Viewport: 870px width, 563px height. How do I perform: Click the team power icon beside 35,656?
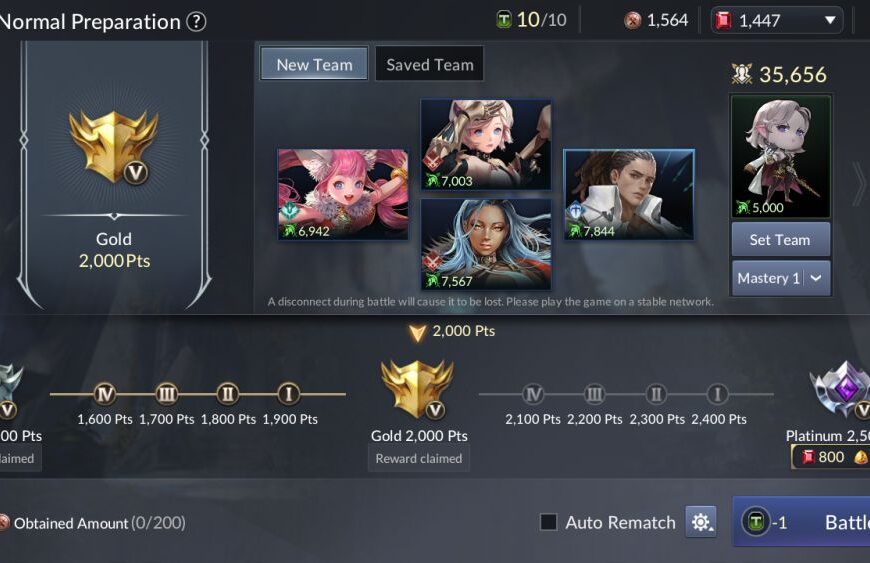pyautogui.click(x=741, y=74)
